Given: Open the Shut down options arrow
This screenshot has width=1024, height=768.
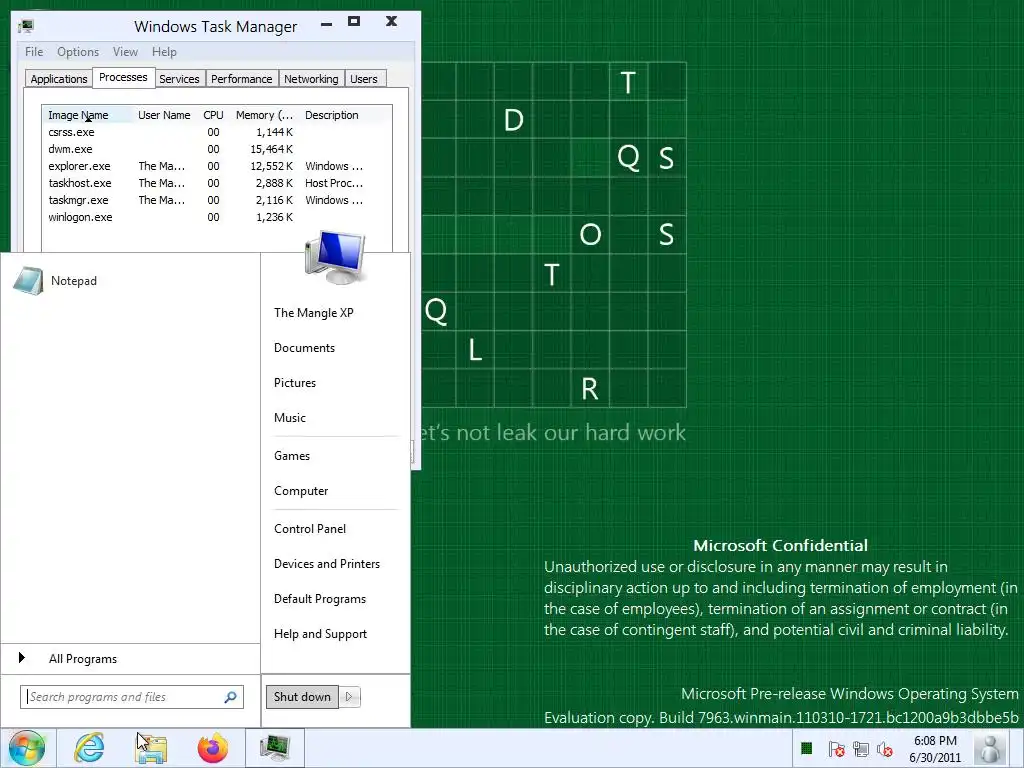Looking at the screenshot, I should 349,697.
